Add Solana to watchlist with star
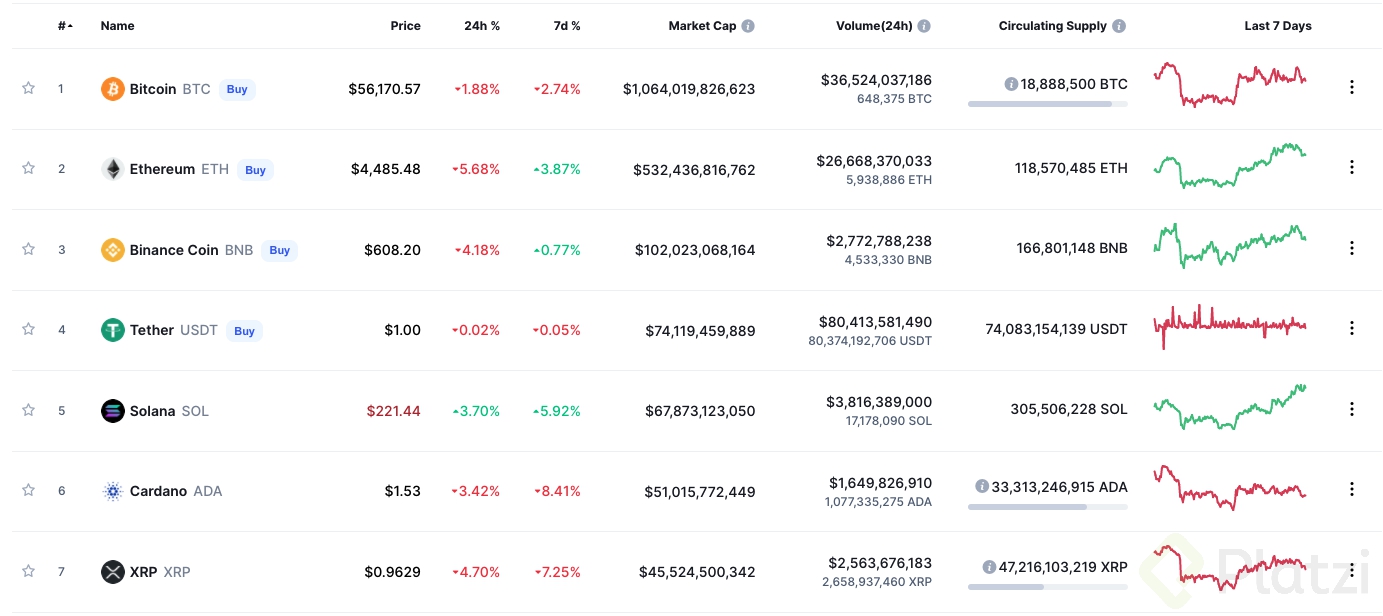Screen dimensions: 1383x616 pyautogui.click(x=28, y=410)
